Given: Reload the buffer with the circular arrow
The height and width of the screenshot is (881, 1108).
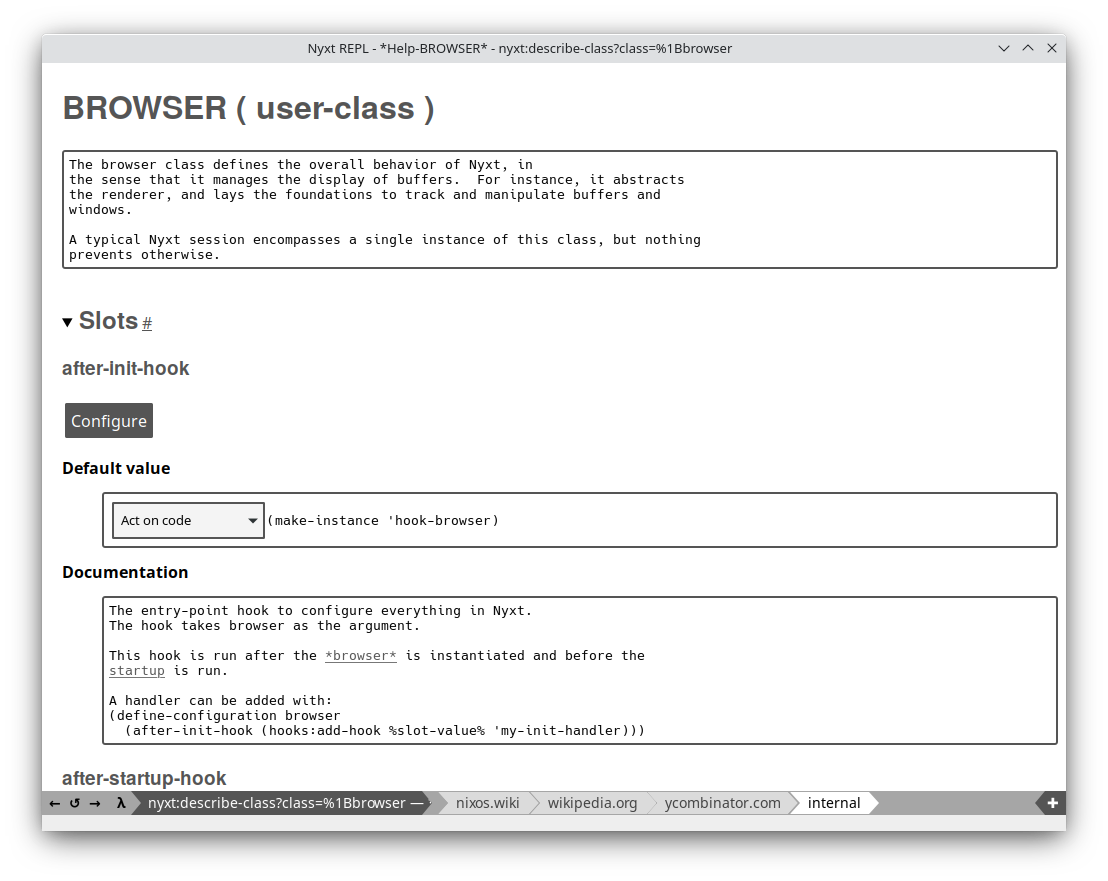Looking at the screenshot, I should click(x=75, y=803).
